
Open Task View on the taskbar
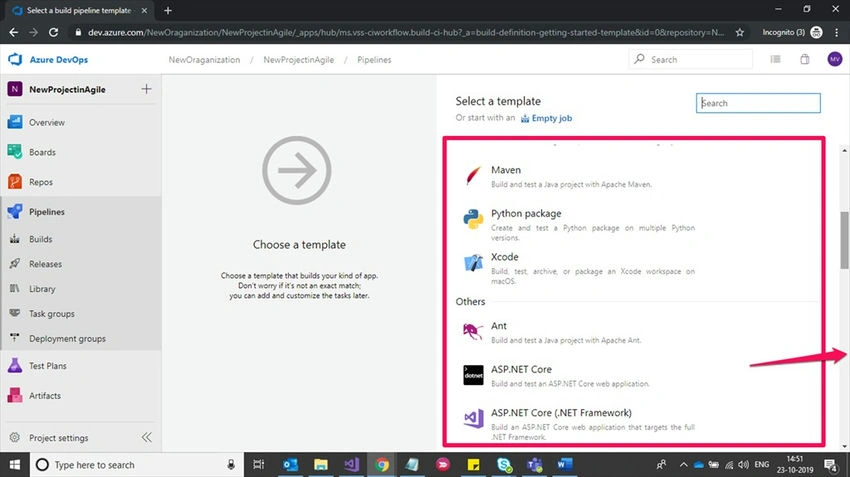click(259, 465)
